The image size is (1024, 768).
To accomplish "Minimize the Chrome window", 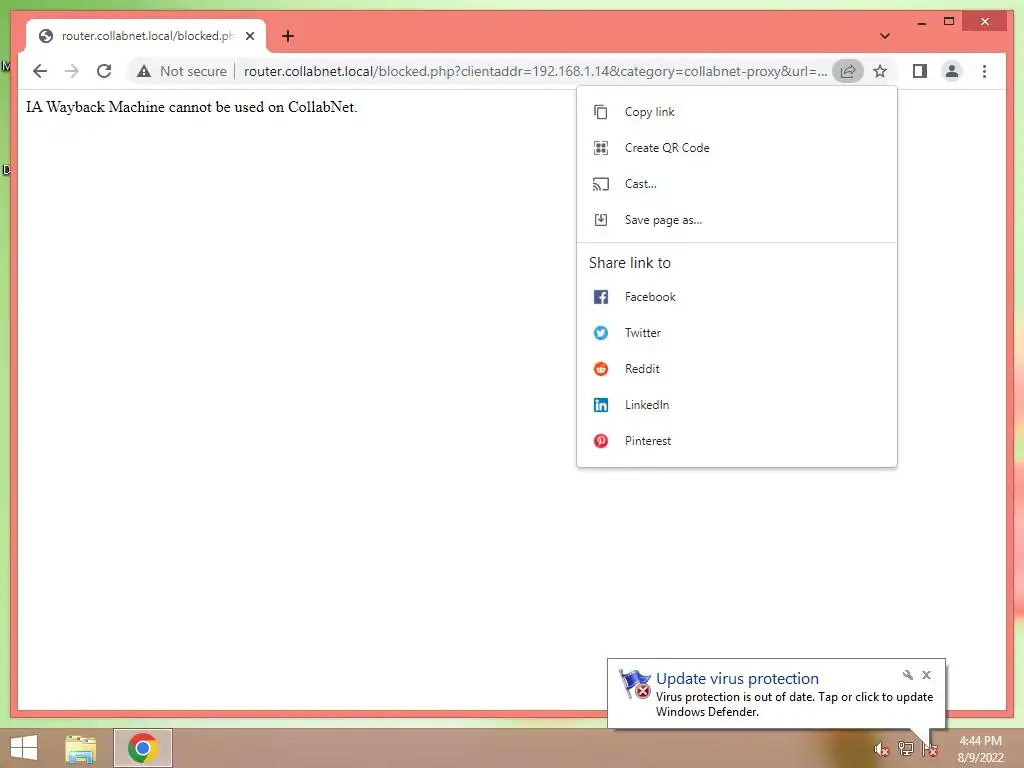I will point(921,22).
